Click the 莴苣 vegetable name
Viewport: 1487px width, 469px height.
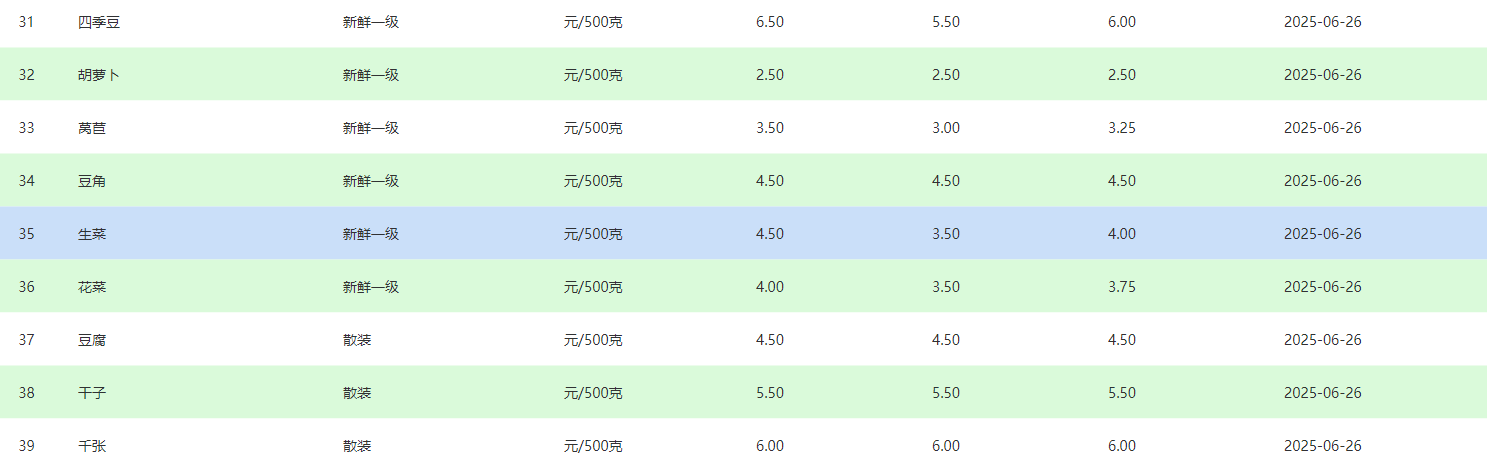92,128
